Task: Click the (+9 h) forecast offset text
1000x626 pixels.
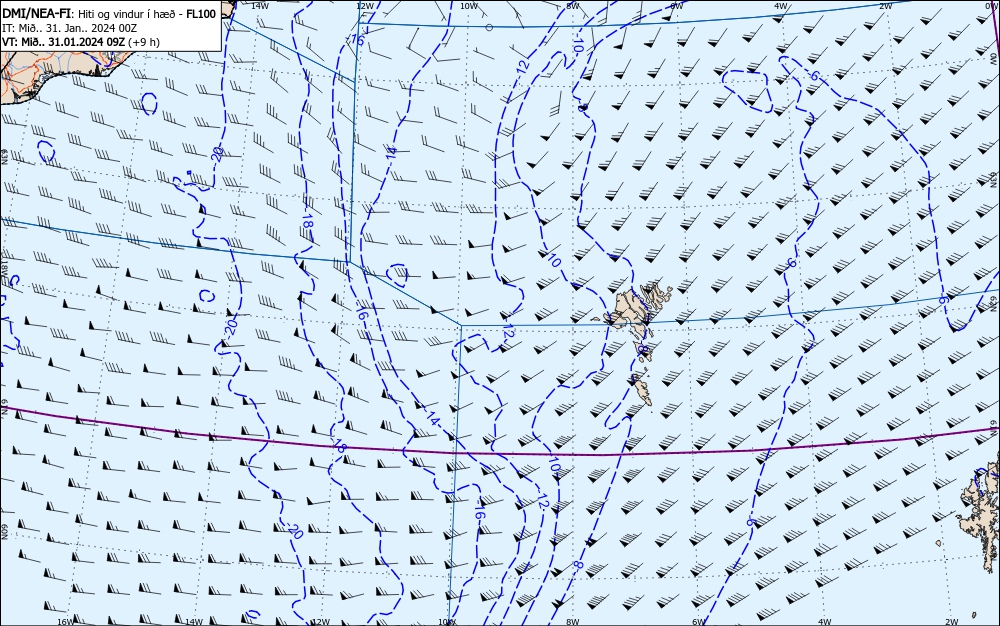Action: coord(143,42)
